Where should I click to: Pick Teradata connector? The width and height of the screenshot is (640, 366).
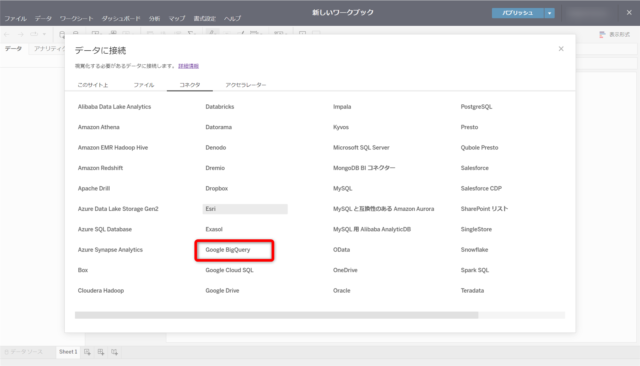[x=472, y=291]
